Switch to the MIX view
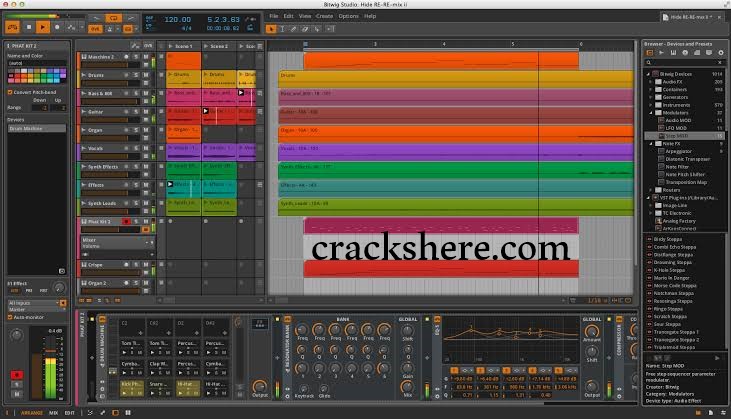The image size is (731, 419). point(54,413)
